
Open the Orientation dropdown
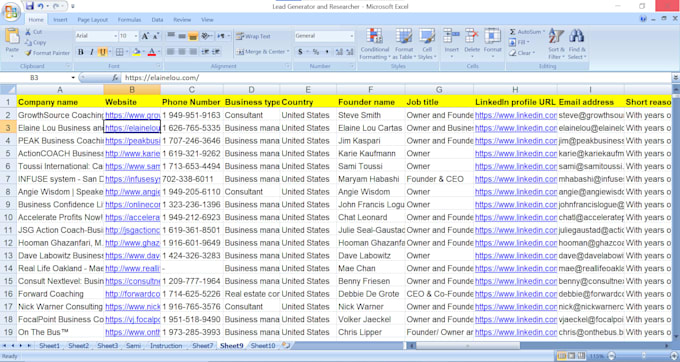pos(207,36)
